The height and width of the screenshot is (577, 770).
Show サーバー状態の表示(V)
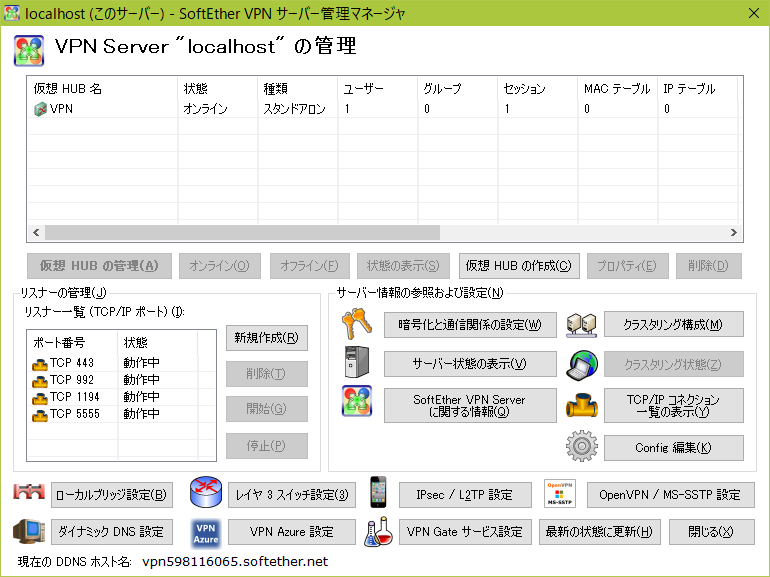470,364
